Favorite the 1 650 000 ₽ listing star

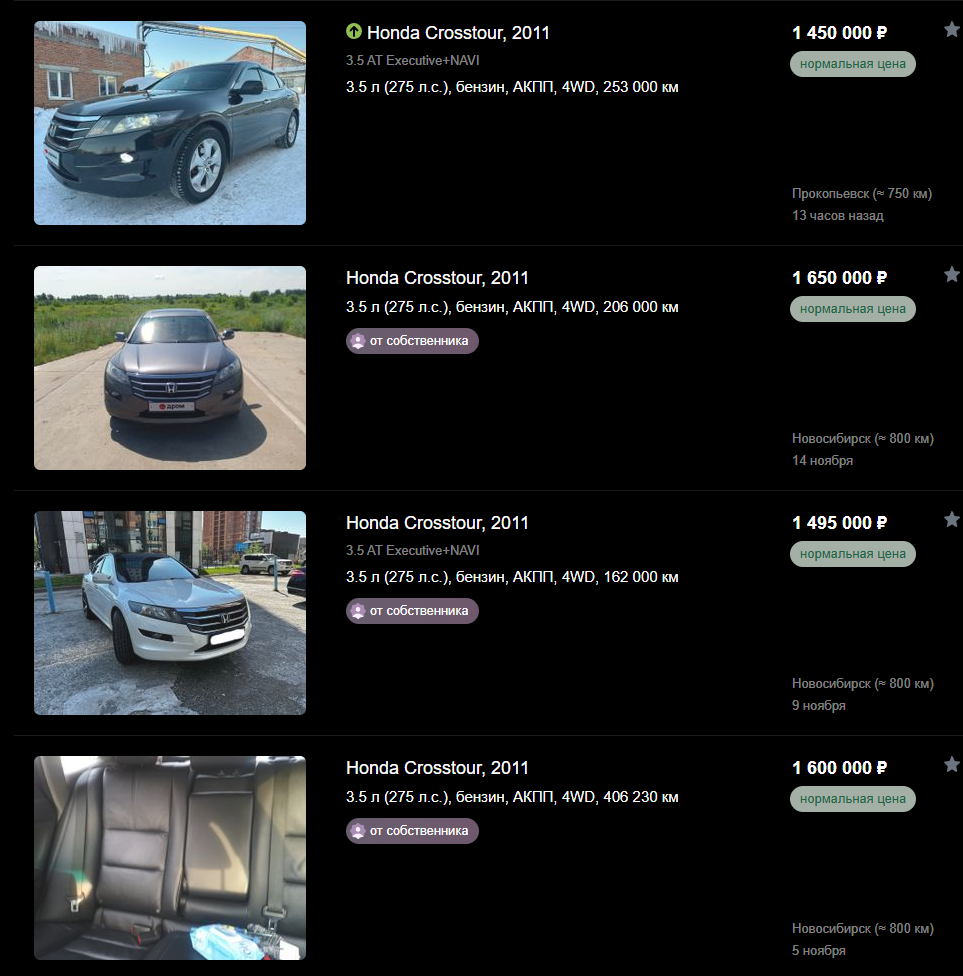click(x=952, y=274)
